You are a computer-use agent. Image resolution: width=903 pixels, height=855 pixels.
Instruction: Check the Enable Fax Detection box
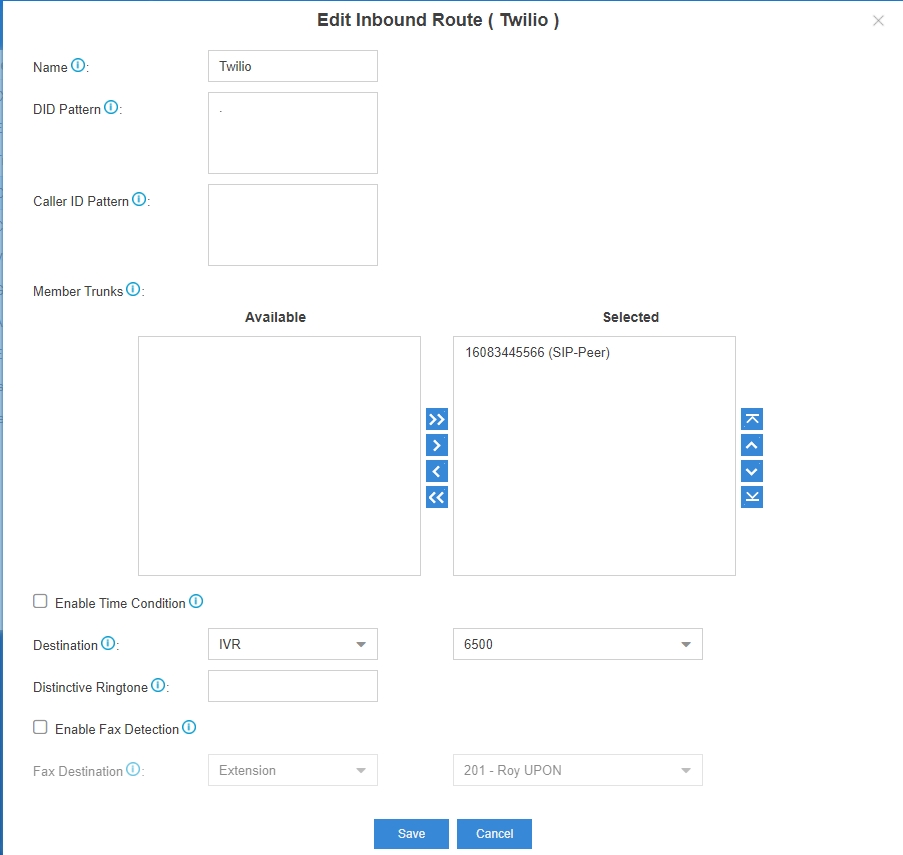(40, 727)
